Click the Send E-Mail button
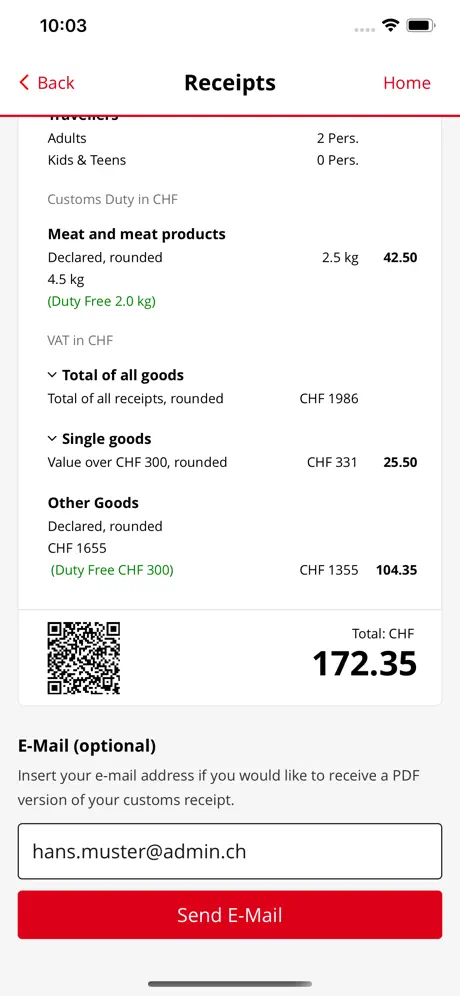Screen dimensions: 460x996 [x=230, y=915]
